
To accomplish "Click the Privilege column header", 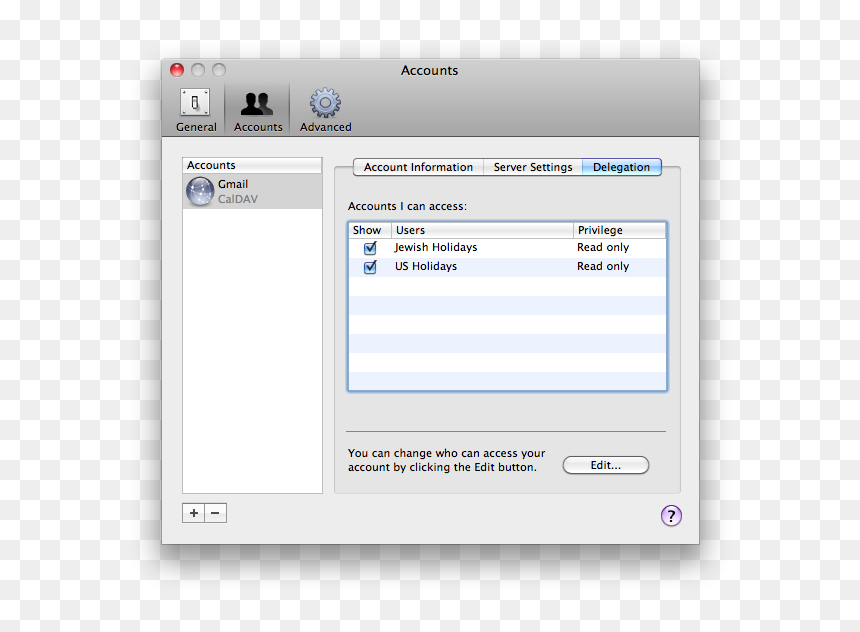I will coord(620,230).
